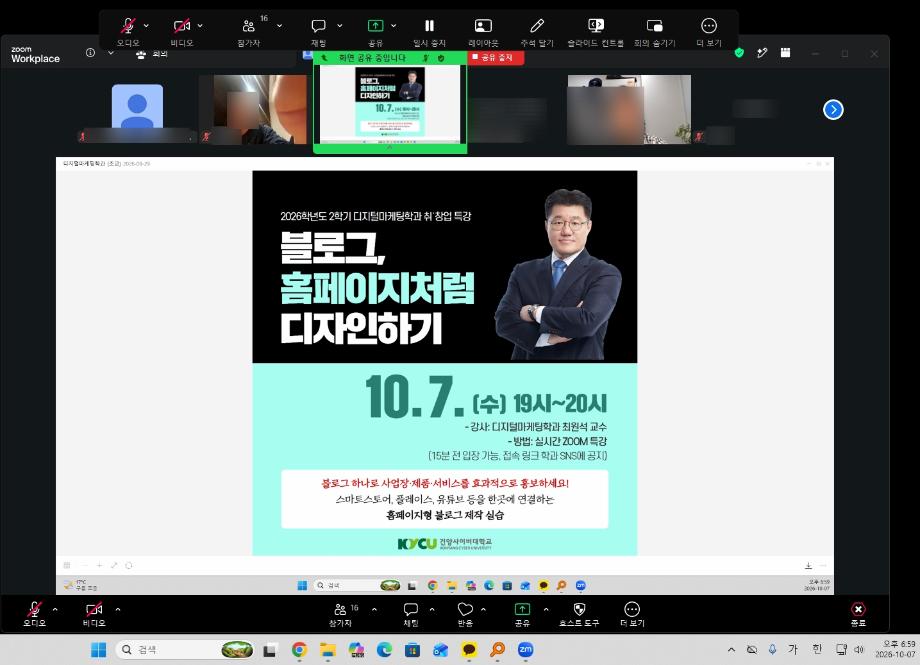
Task: Open meeting info circle icon near Zoom Workplace
Action: (90, 53)
